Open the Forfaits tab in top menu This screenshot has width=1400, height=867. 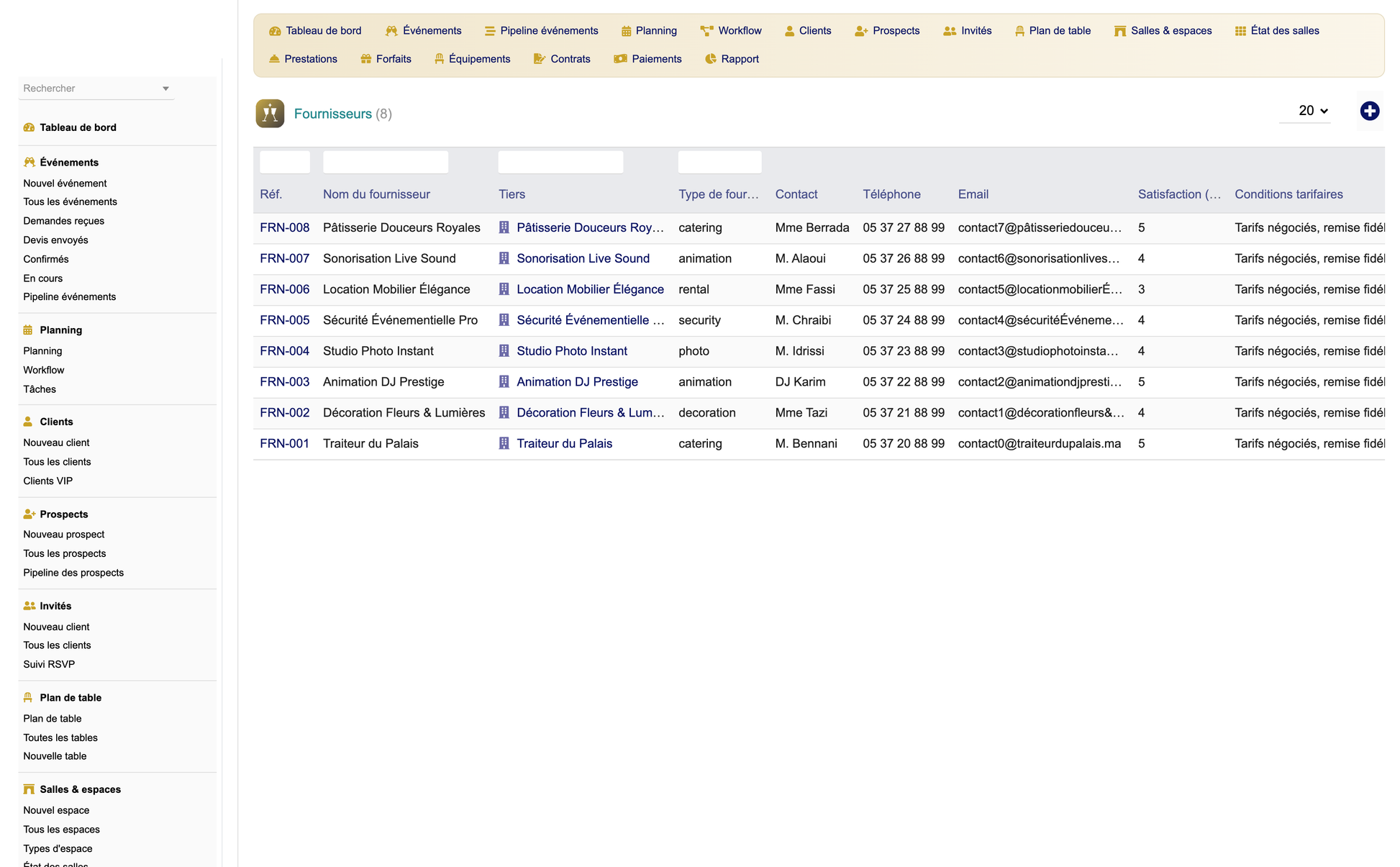tap(386, 59)
